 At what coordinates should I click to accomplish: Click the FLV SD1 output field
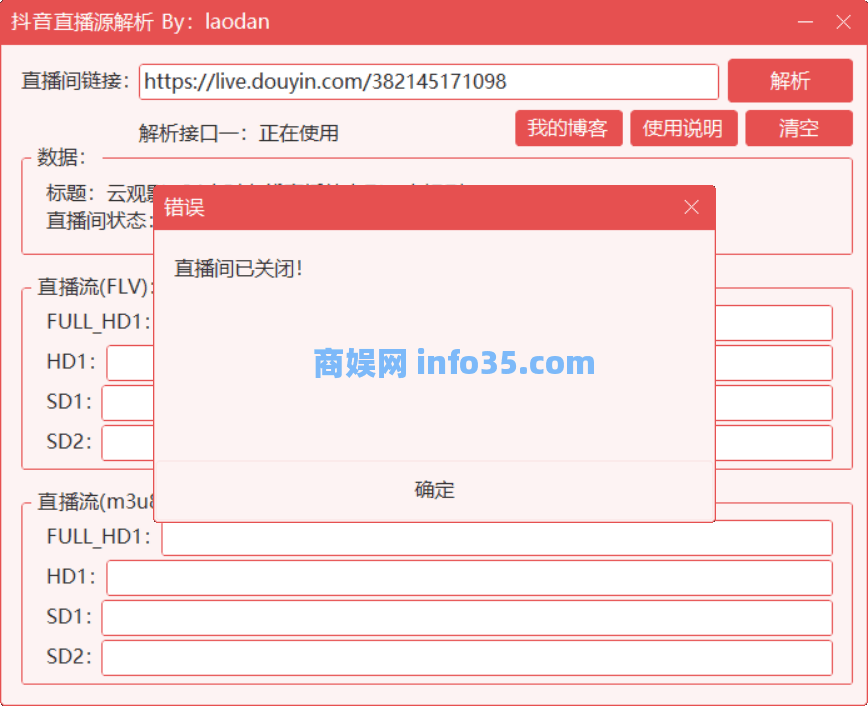(x=773, y=403)
